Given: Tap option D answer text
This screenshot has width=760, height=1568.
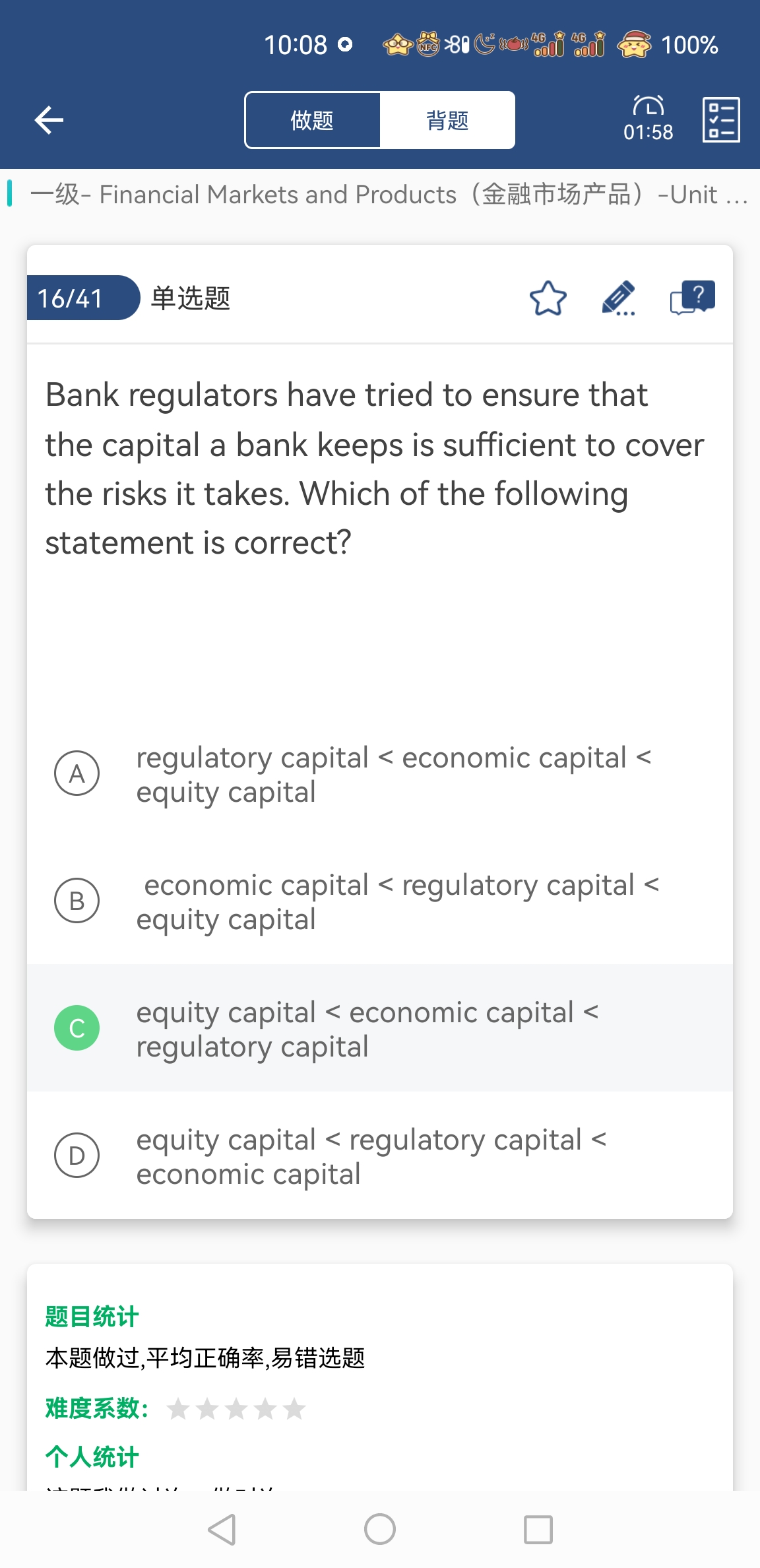Looking at the screenshot, I should 369,1156.
